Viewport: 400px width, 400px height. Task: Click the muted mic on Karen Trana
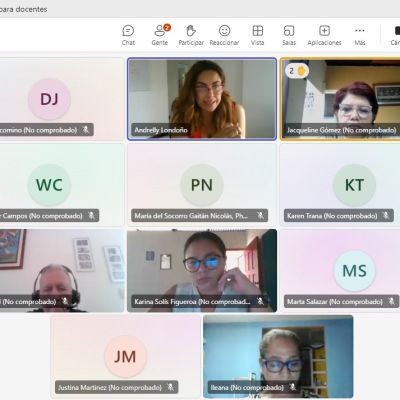[x=386, y=215]
